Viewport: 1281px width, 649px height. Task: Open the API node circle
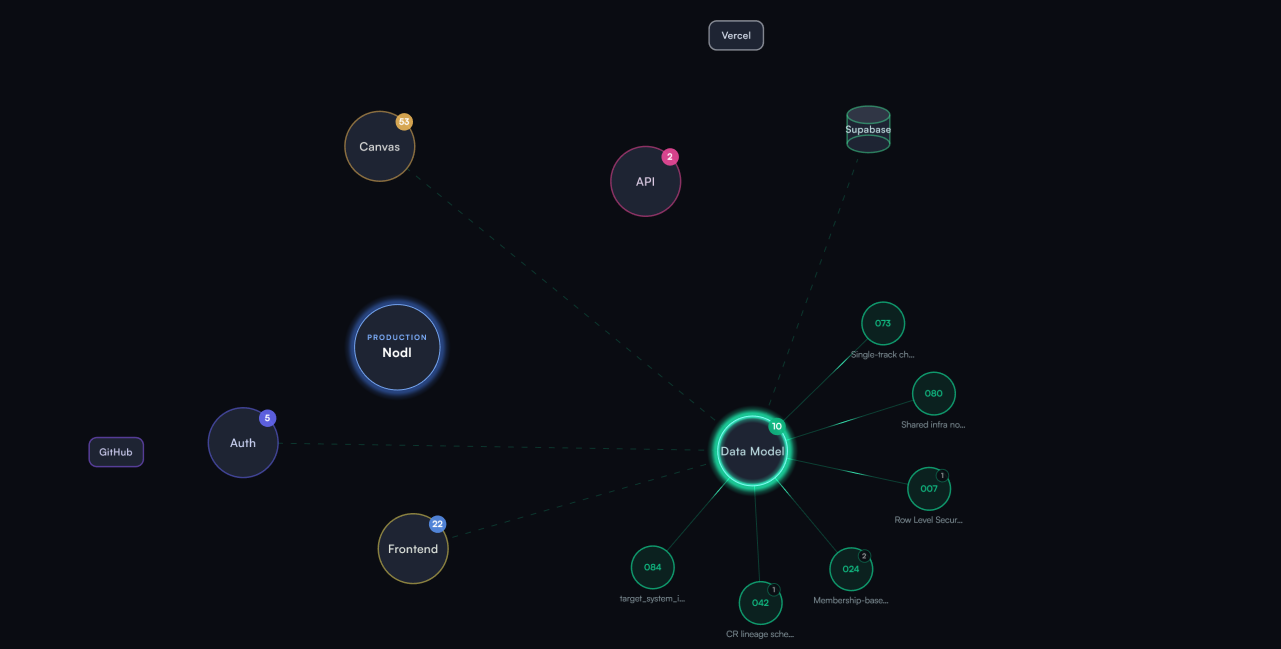click(646, 181)
